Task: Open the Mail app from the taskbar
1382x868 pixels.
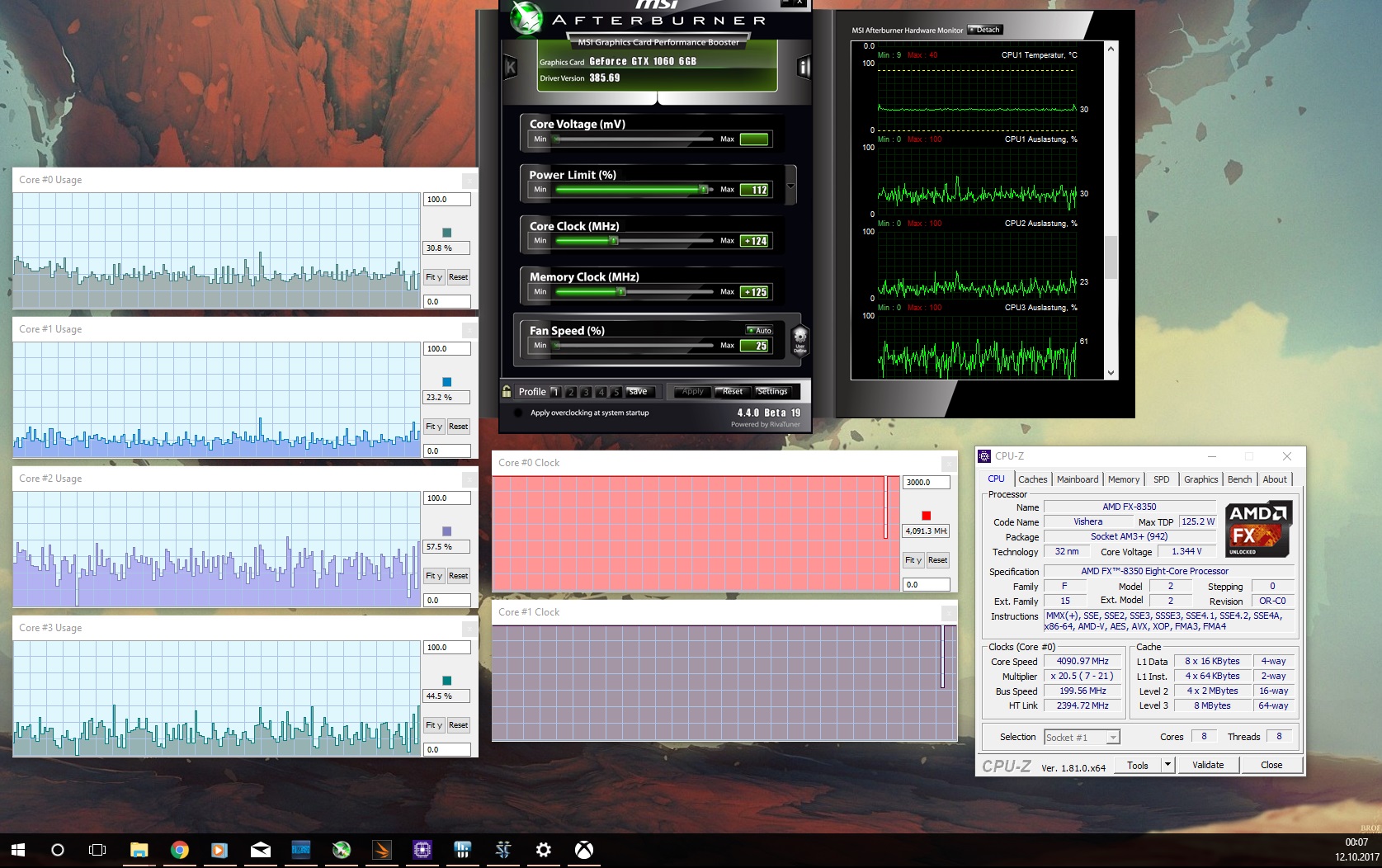Action: 260,850
